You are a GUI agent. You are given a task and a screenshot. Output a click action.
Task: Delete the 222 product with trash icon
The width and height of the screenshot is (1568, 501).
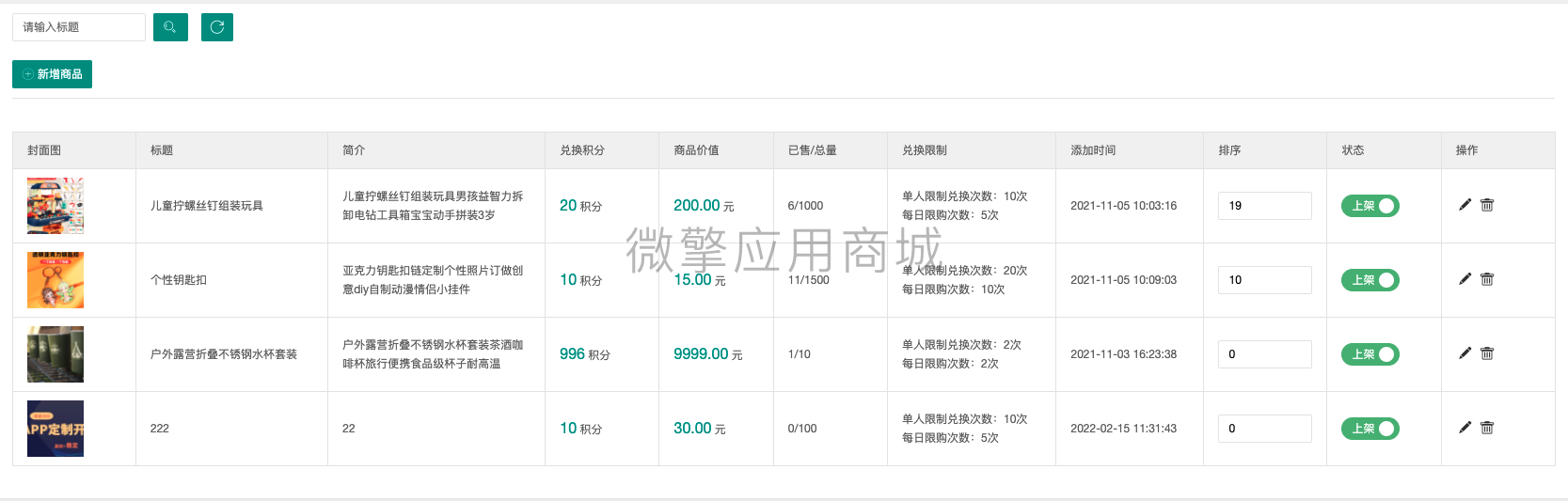pos(1487,428)
